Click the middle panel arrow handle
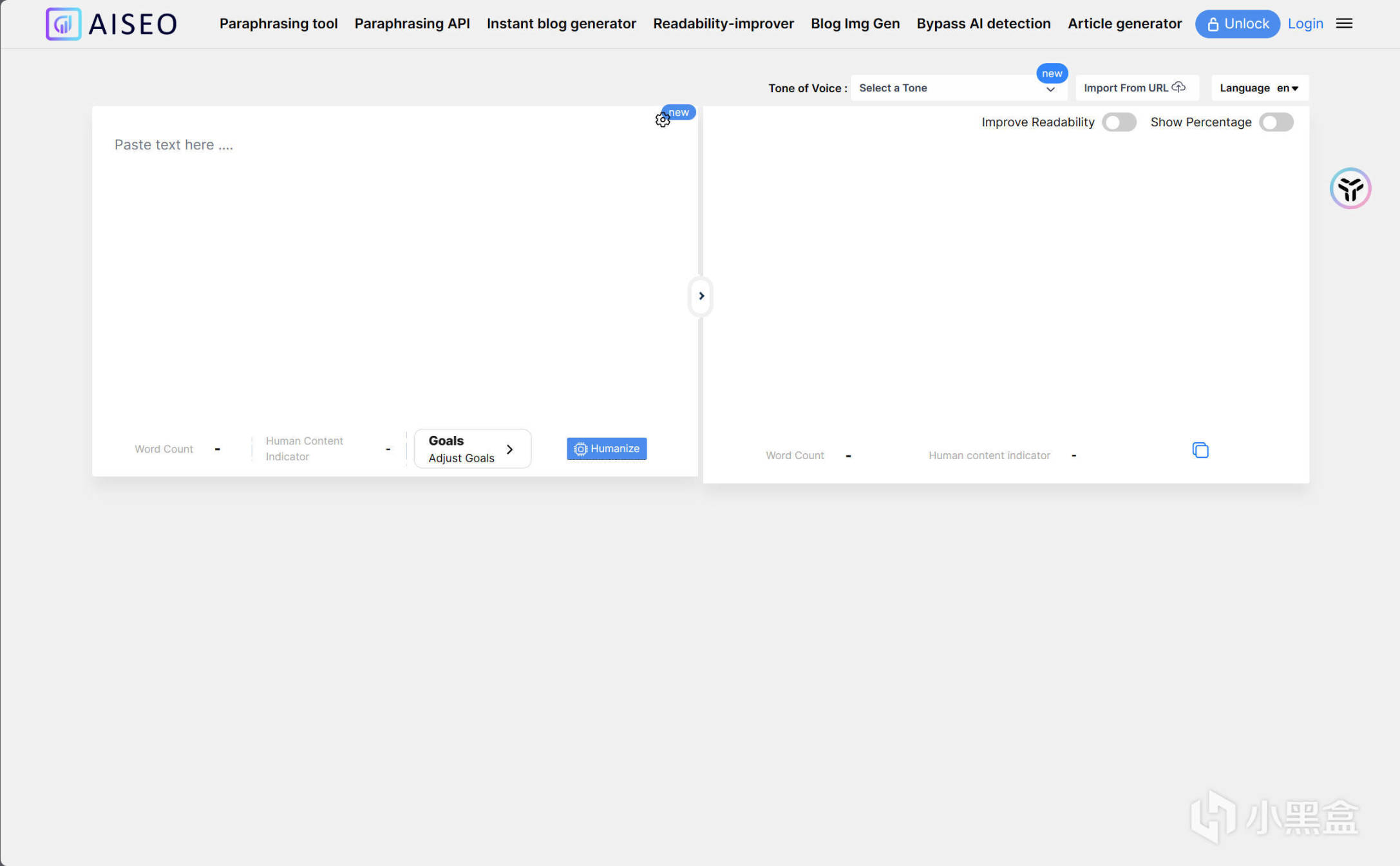The width and height of the screenshot is (1400, 866). pyautogui.click(x=701, y=296)
